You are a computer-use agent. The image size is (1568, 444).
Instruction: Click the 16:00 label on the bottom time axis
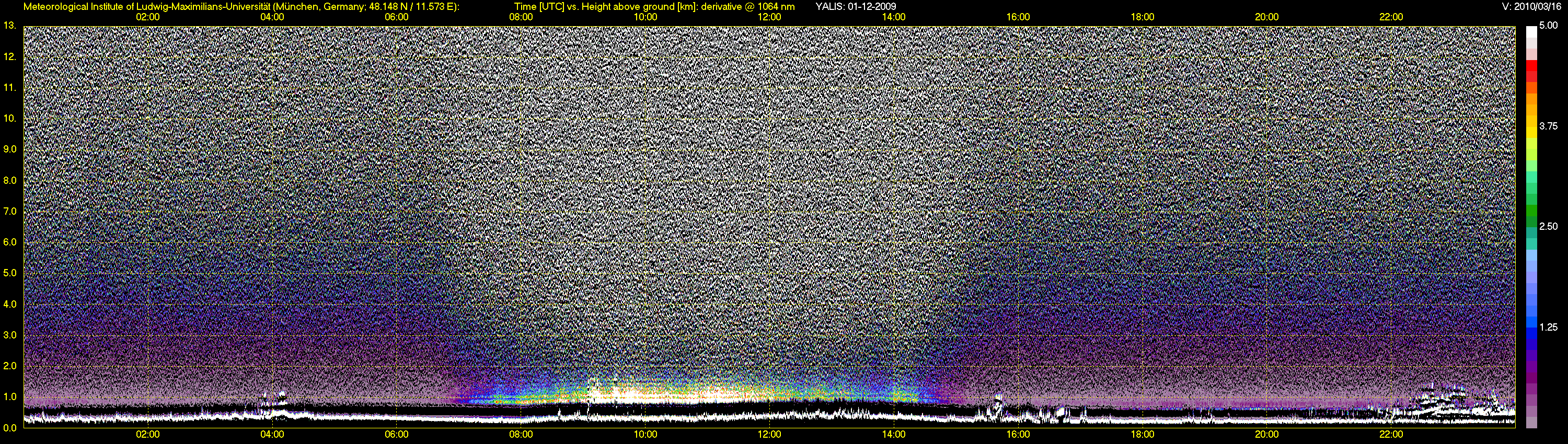coord(1018,435)
